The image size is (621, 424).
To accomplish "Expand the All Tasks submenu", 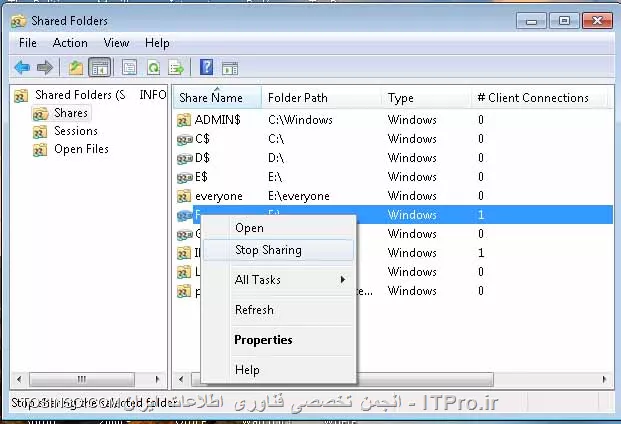I will pyautogui.click(x=278, y=280).
